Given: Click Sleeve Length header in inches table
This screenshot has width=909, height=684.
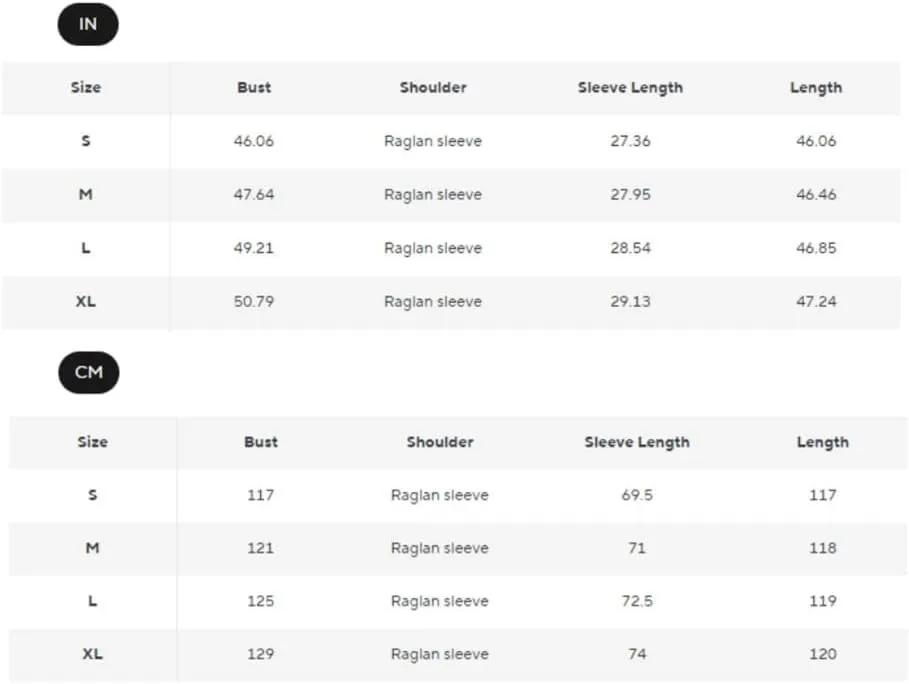Looking at the screenshot, I should [x=630, y=88].
